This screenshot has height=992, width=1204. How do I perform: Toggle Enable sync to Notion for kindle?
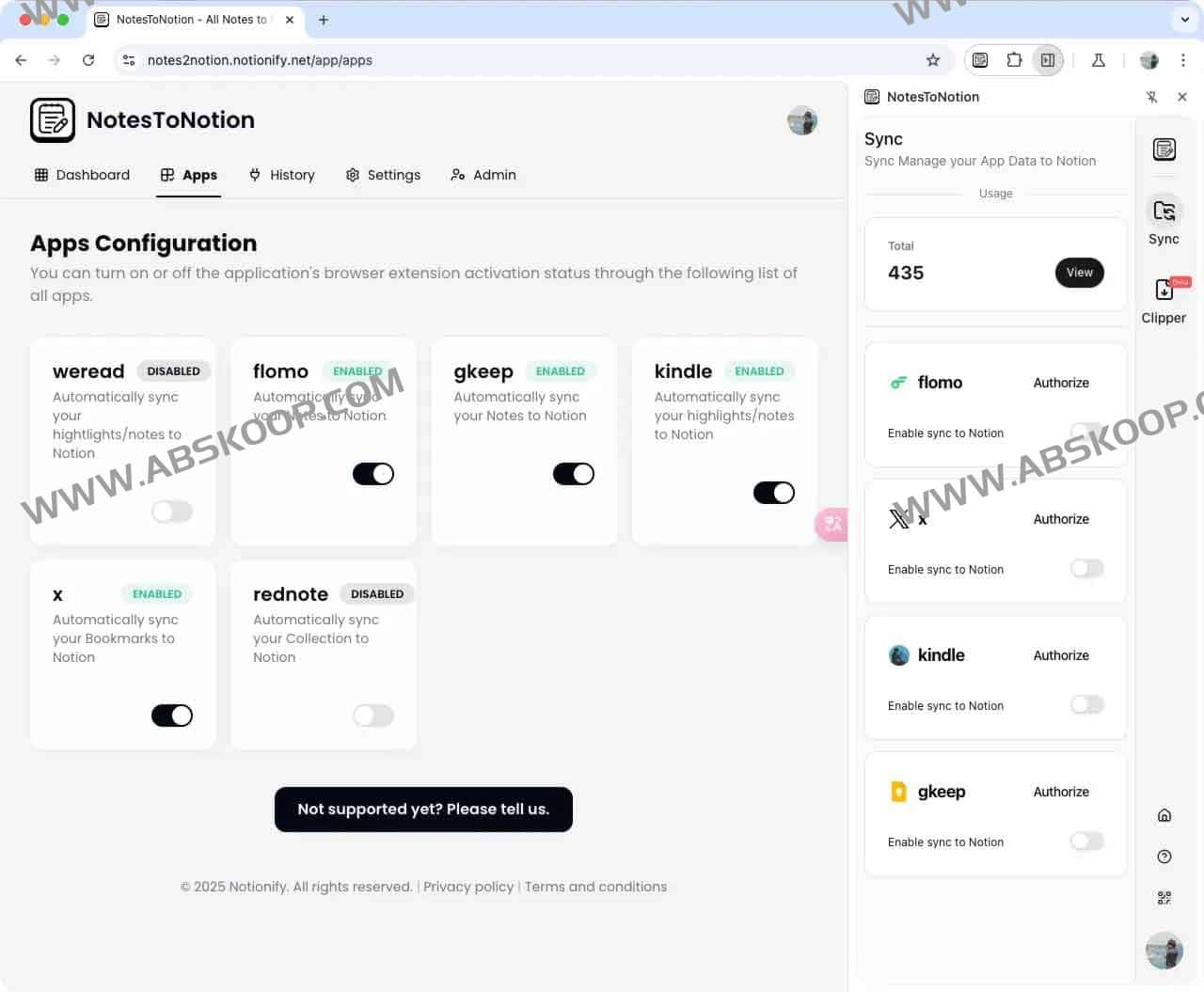coord(1086,704)
